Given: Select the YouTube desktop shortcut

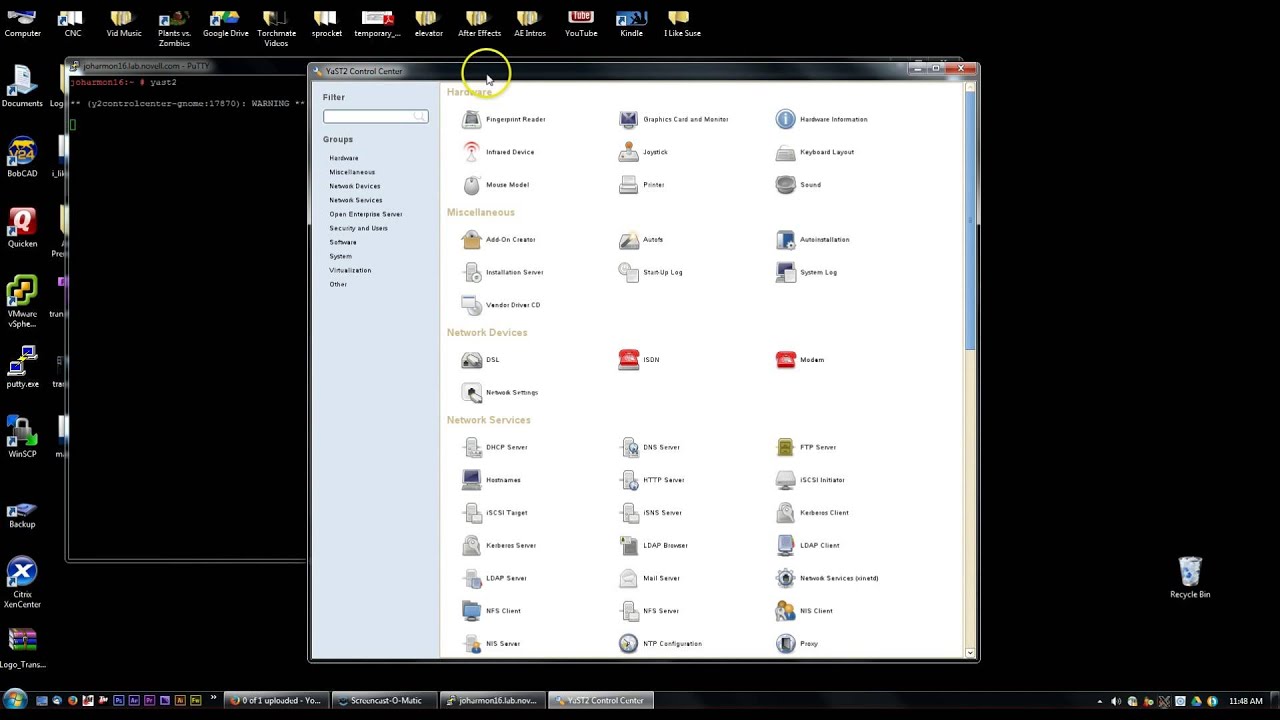Looking at the screenshot, I should 581,24.
